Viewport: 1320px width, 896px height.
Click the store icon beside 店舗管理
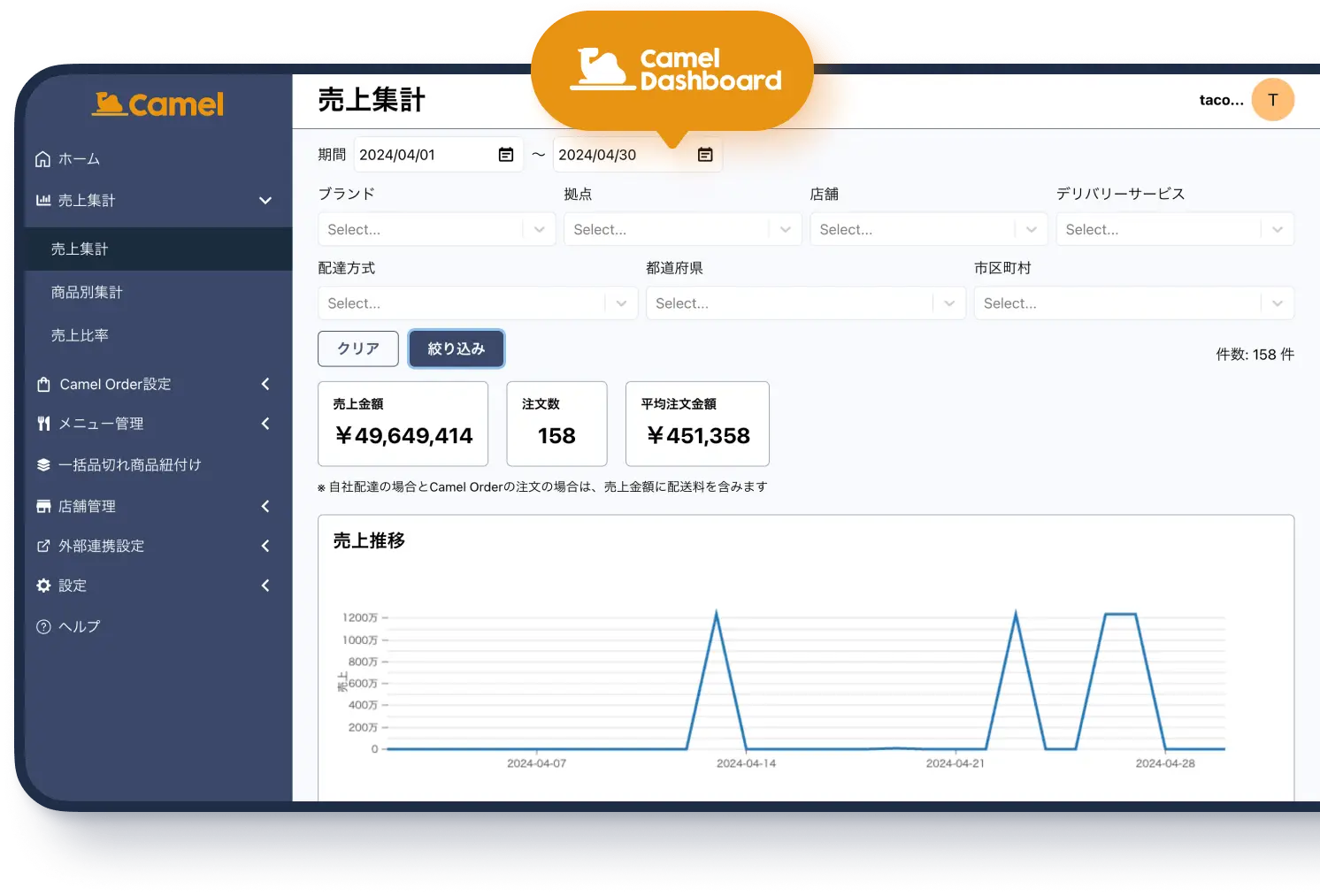pyautogui.click(x=43, y=506)
